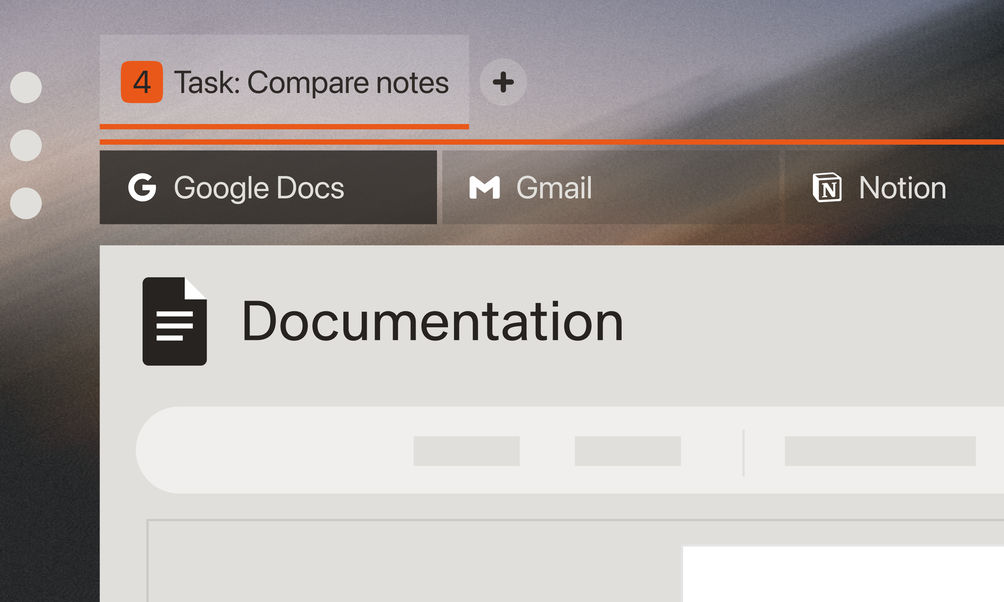Click the wide toolbar placeholder right of the divider
Viewport: 1004px width, 602px height.
click(879, 451)
